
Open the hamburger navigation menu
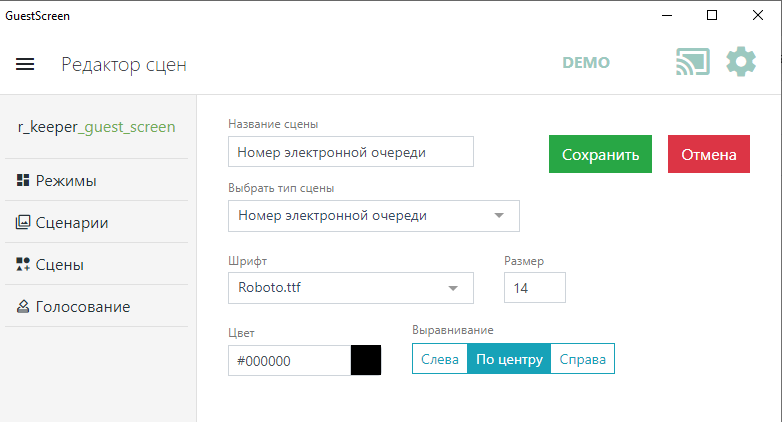(x=25, y=64)
